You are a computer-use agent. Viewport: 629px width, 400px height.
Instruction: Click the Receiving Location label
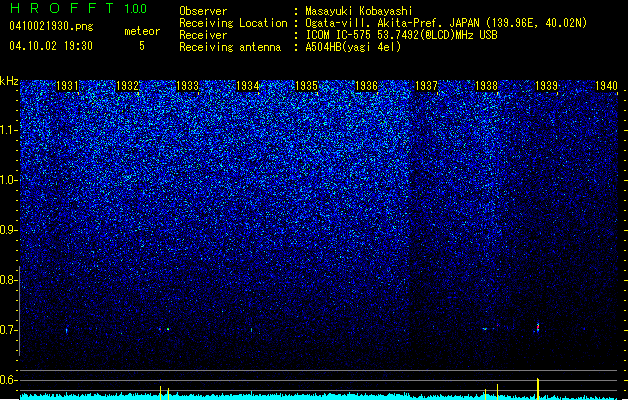(233, 23)
